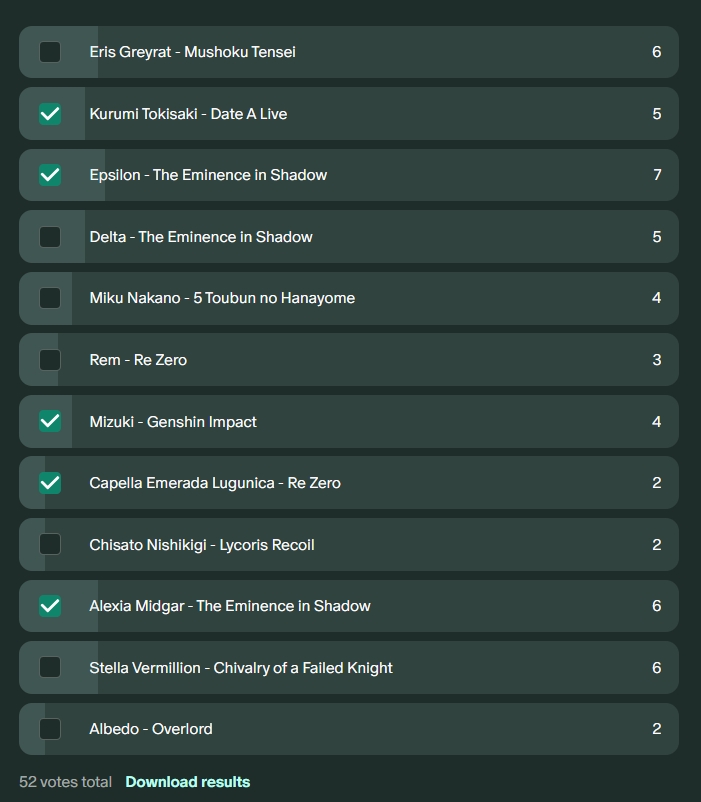Viewport: 701px width, 802px height.
Task: Uncheck Alexia Midgar checkbox
Action: [x=50, y=606]
